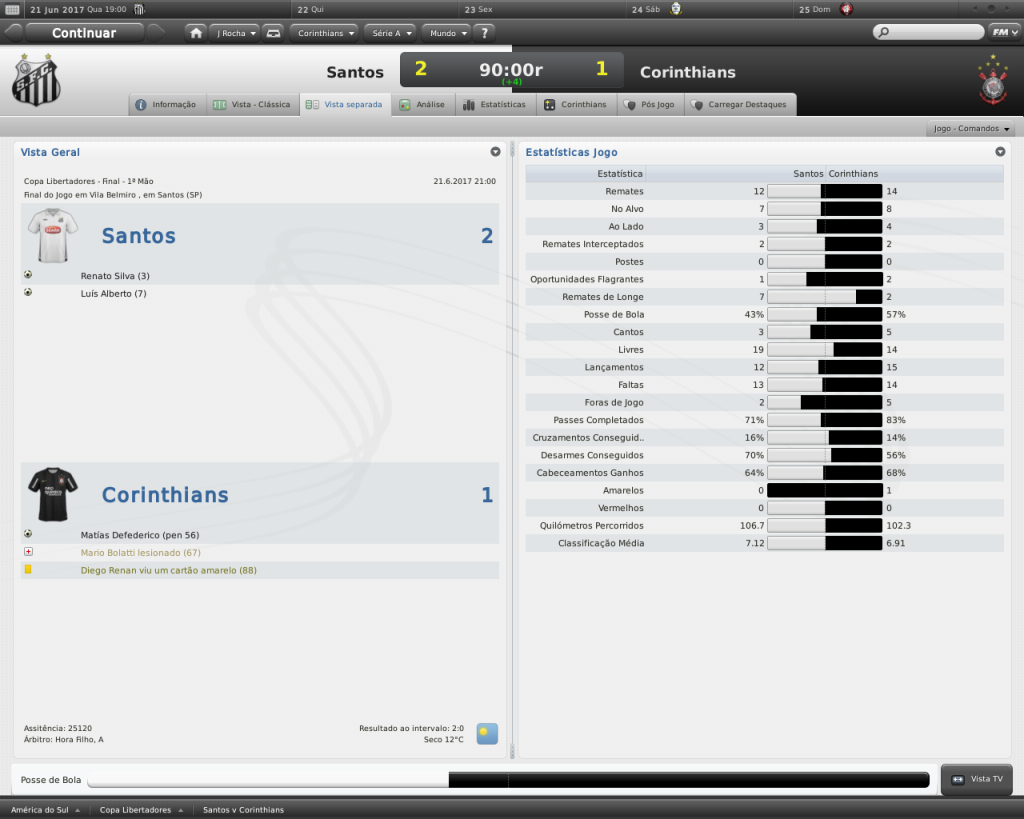The image size is (1024, 819).
Task: Open the Jogo - Comandos dropdown
Action: pos(972,129)
